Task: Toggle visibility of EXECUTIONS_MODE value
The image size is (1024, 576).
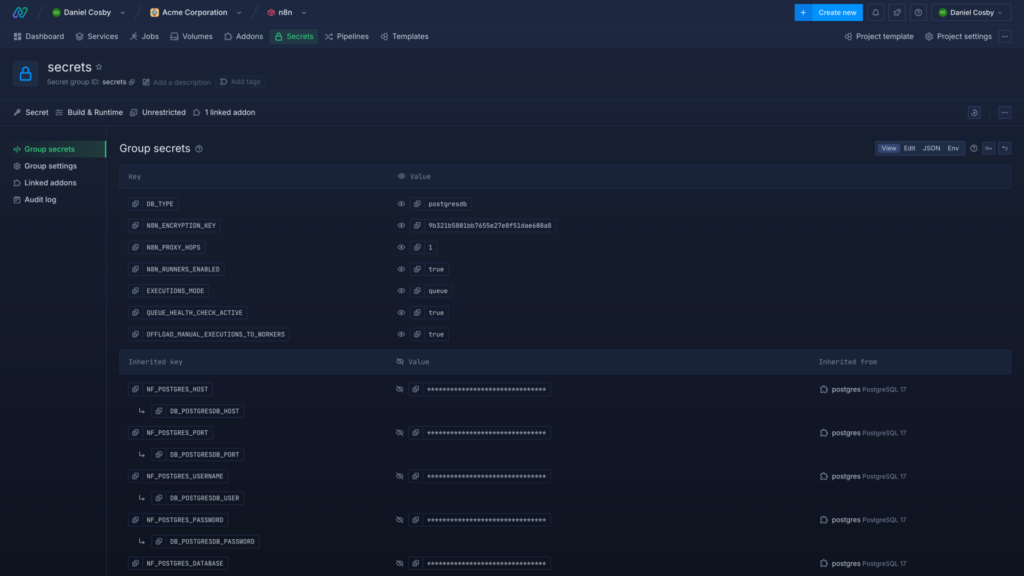Action: tap(401, 291)
